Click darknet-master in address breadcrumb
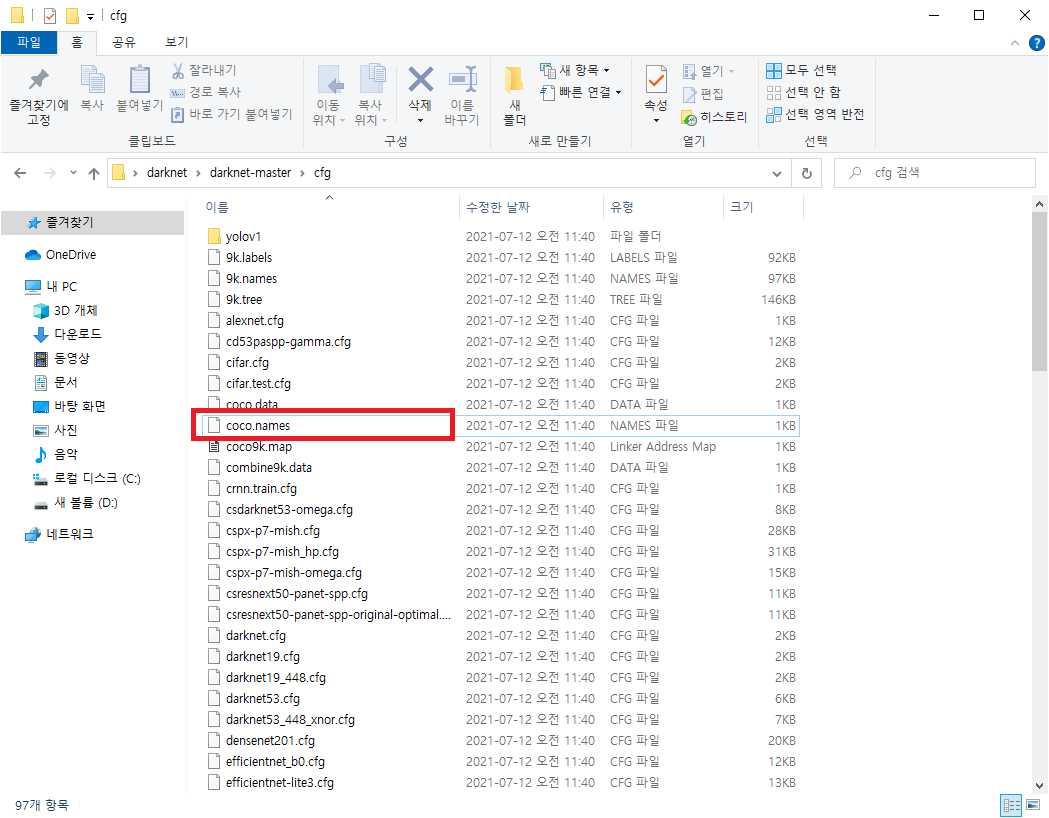This screenshot has width=1049, height=818. point(250,173)
